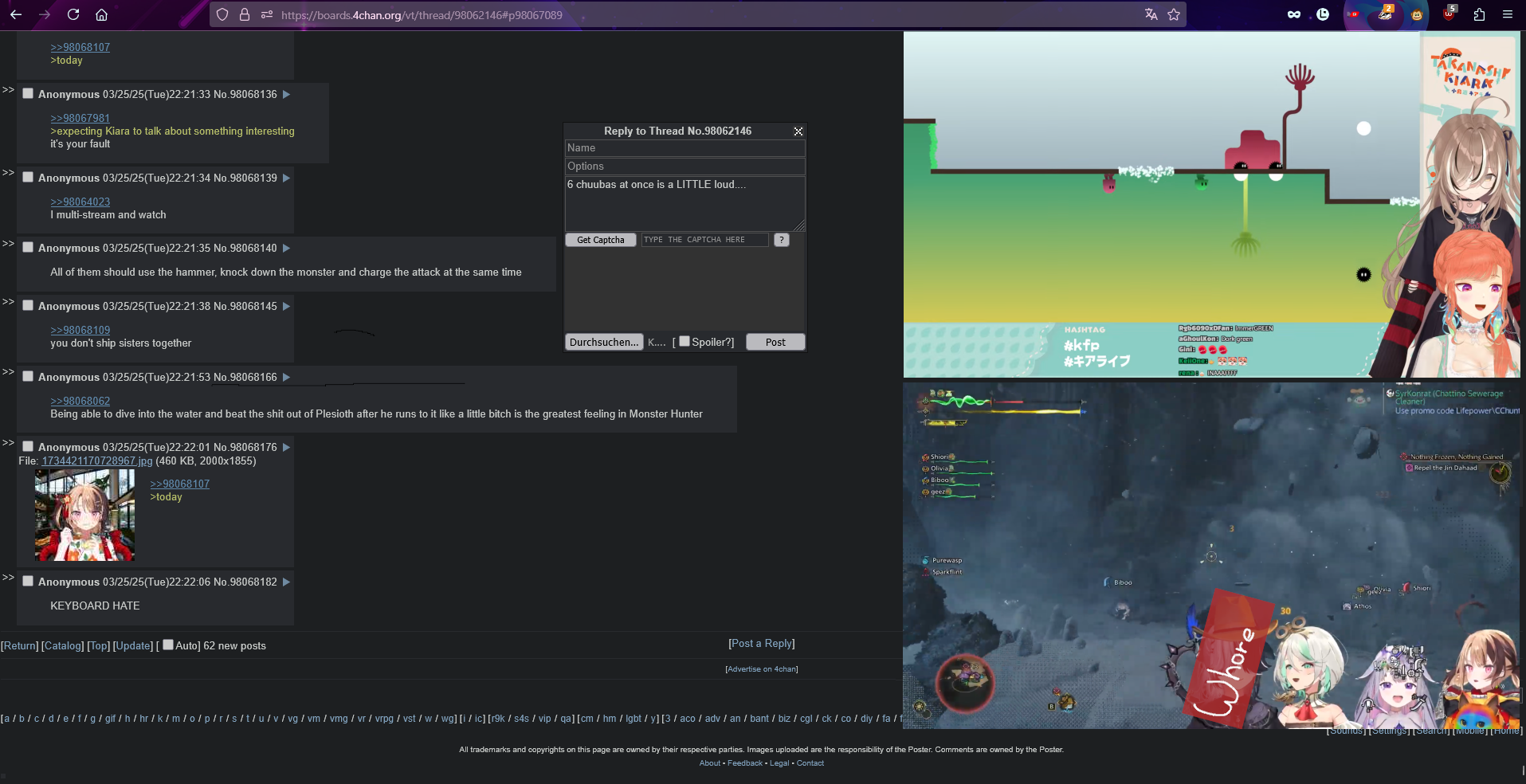Enable the Auto update checkbox
Viewport: 1526px width, 784px height.
168,645
